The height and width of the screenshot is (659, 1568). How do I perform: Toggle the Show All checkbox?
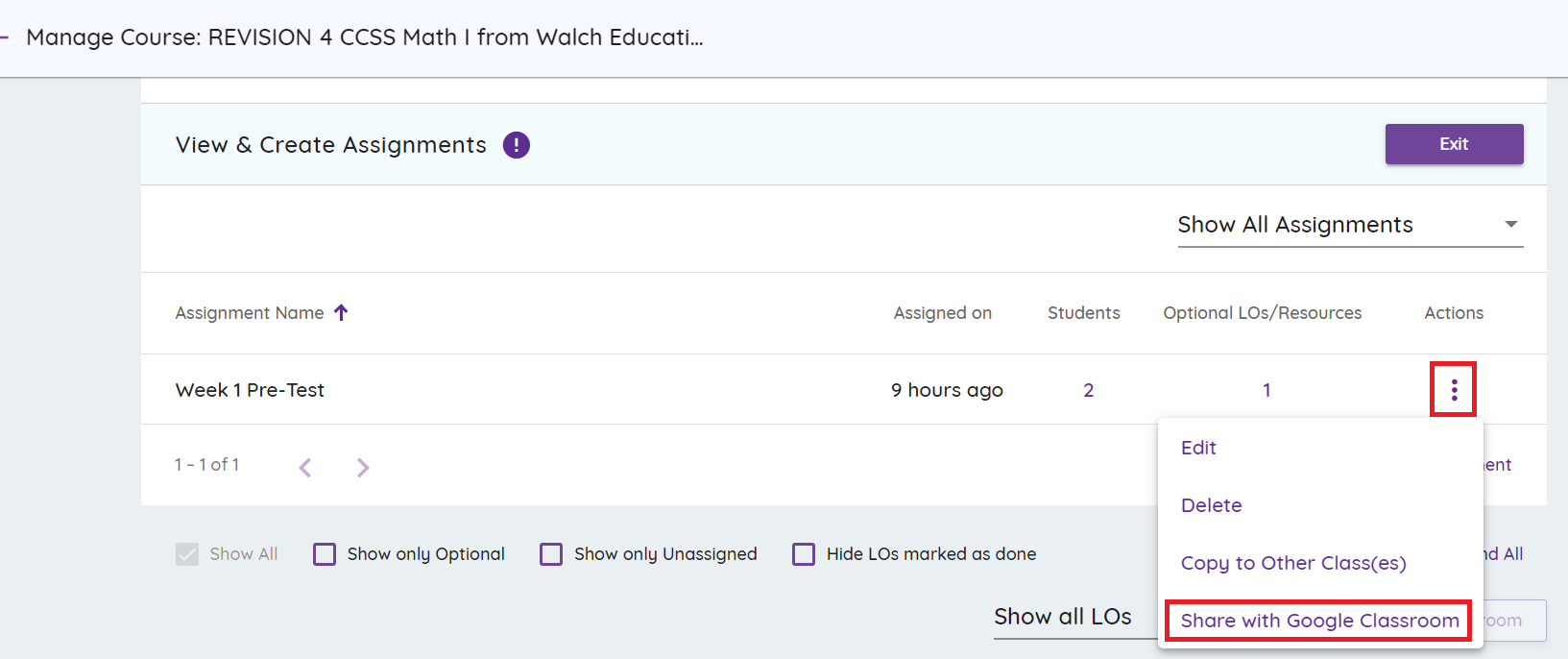pos(187,554)
